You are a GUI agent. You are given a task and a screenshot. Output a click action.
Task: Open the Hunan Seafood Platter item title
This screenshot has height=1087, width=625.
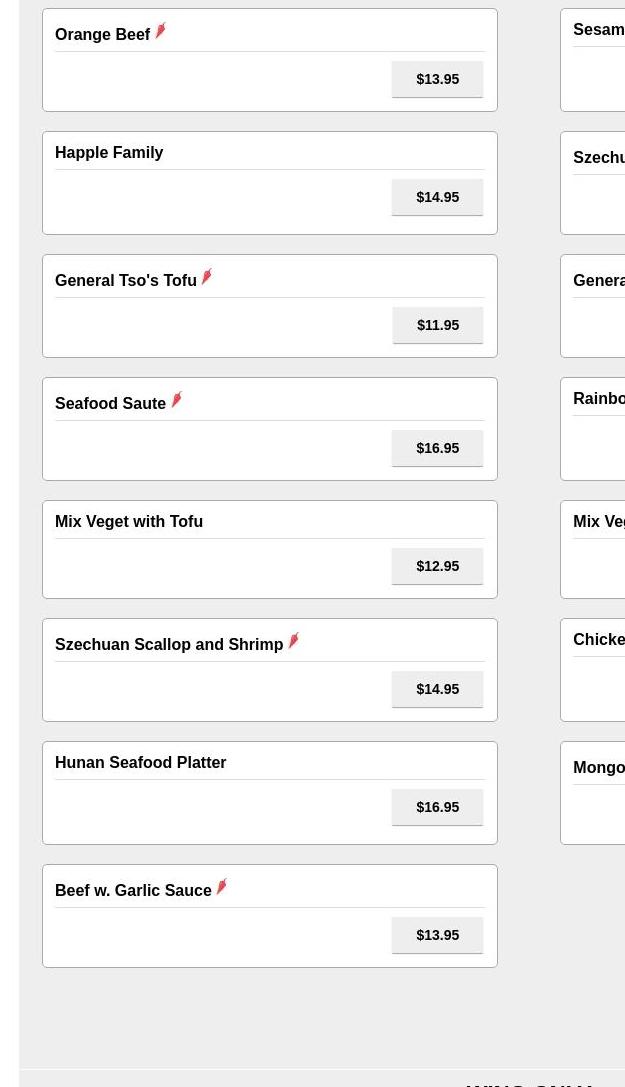[141, 763]
